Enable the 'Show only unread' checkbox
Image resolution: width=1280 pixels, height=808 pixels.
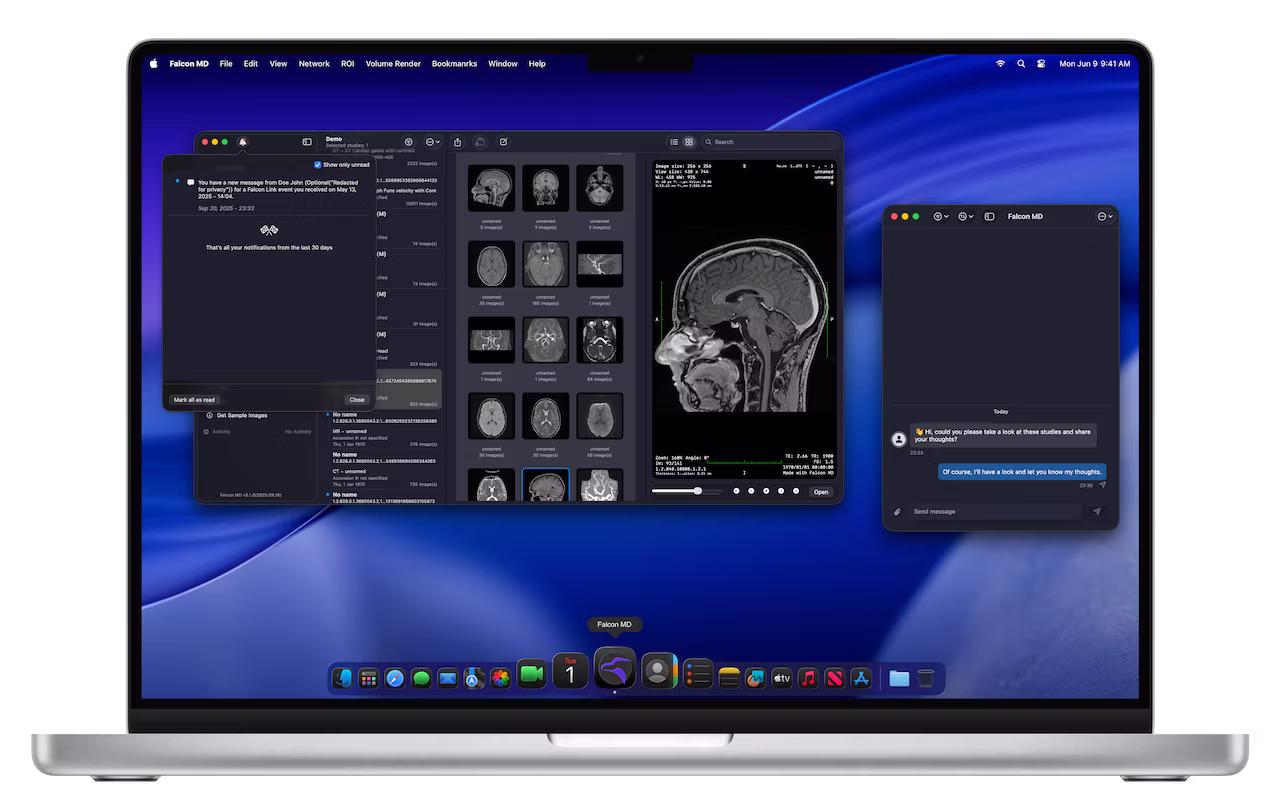click(x=318, y=164)
